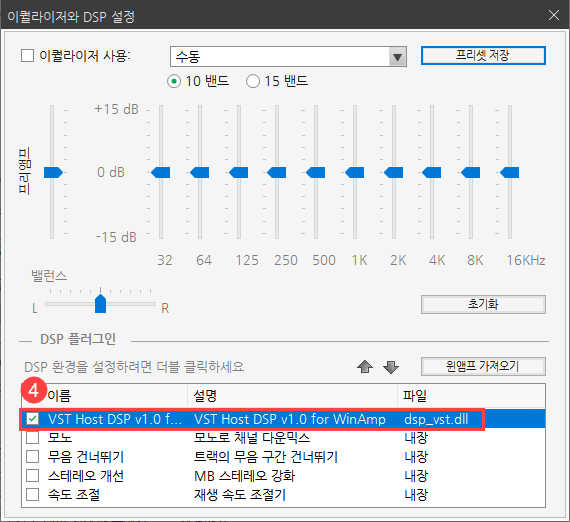The height and width of the screenshot is (522, 570).
Task: Select the 무음 건너뛰기 plugin name
Action: pos(86,457)
